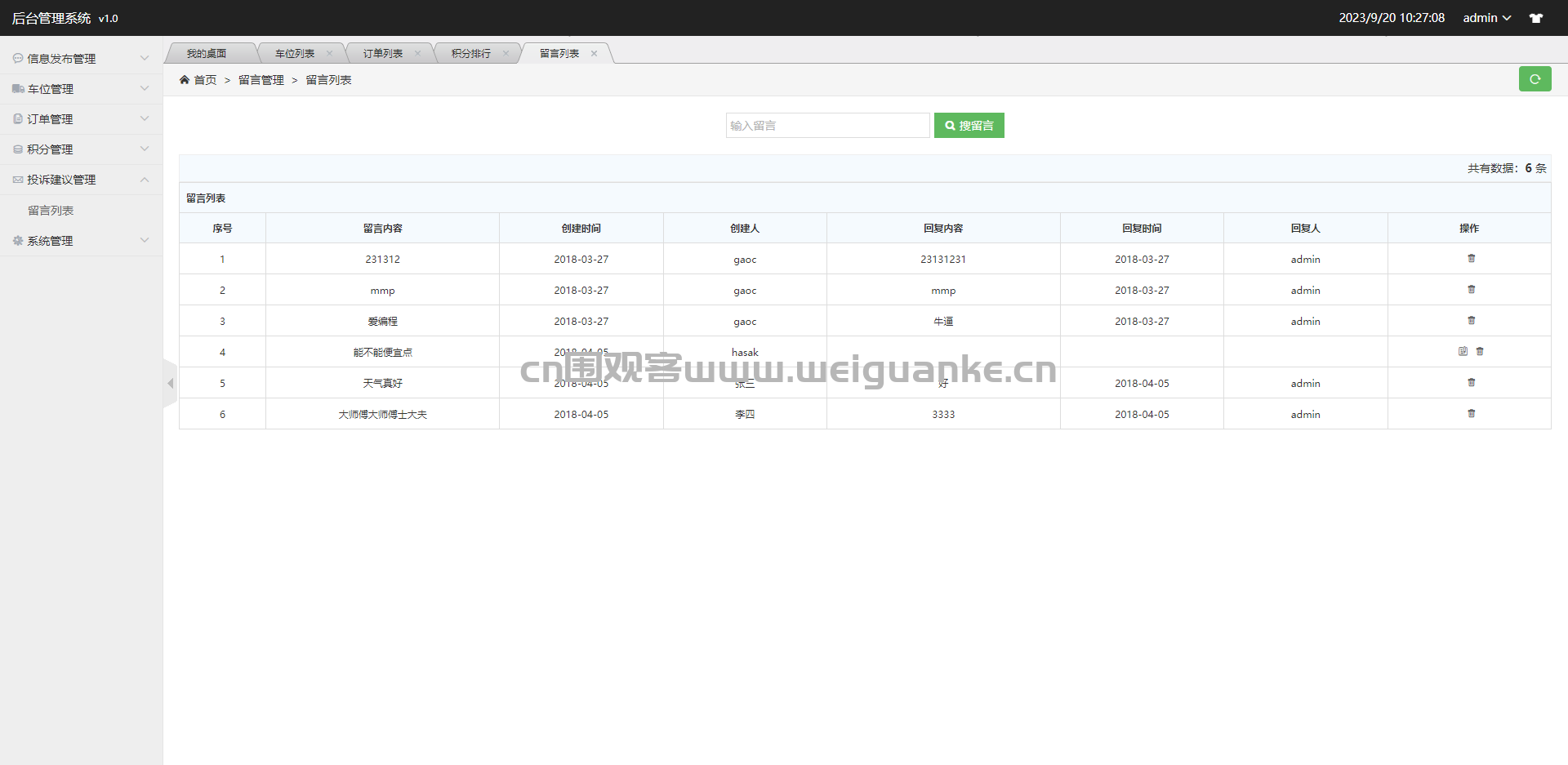Expand the 车位管理 sidebar section
Viewport: 1568px width, 765px height.
point(80,89)
